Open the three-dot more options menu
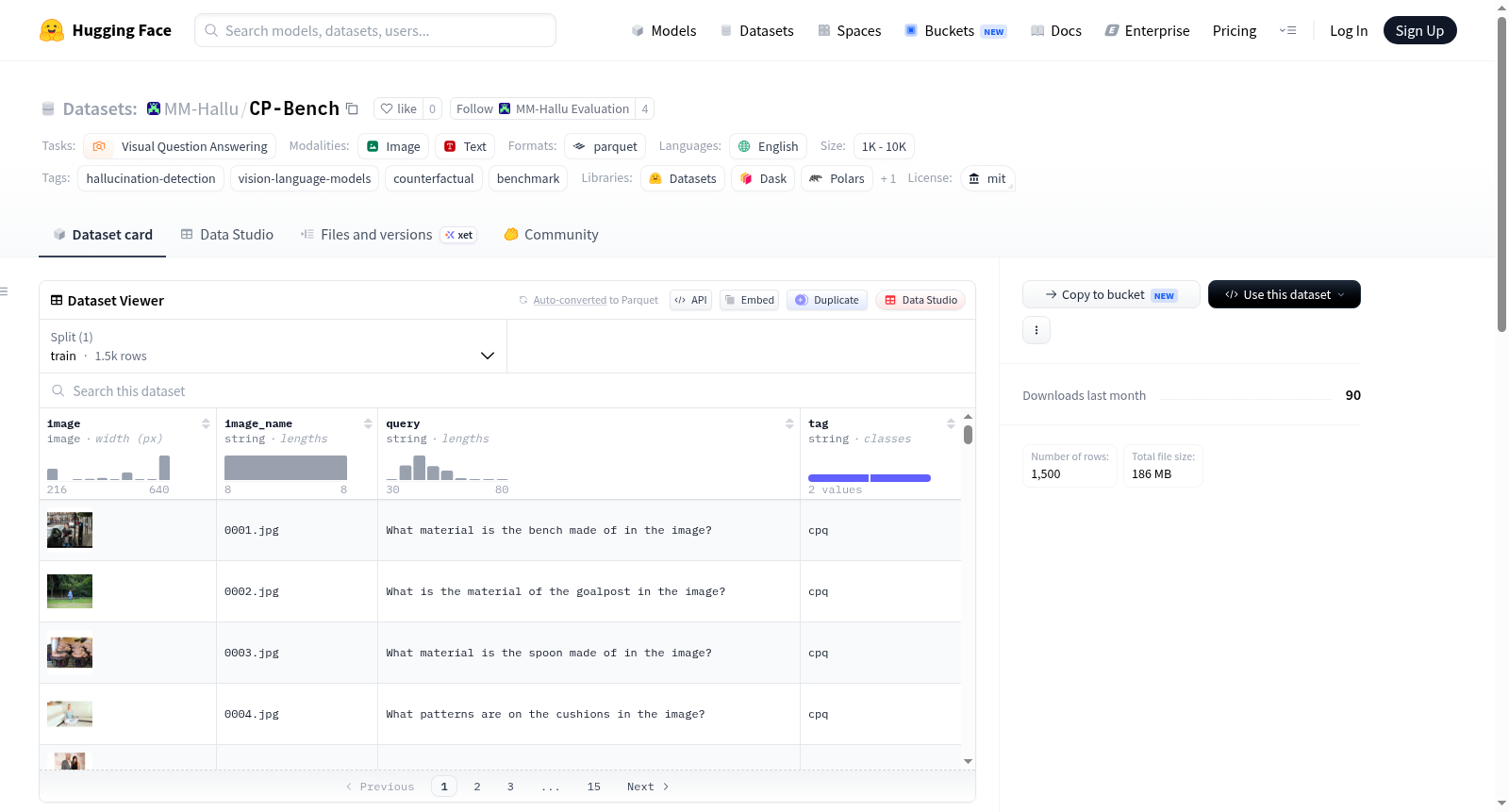 [1036, 330]
